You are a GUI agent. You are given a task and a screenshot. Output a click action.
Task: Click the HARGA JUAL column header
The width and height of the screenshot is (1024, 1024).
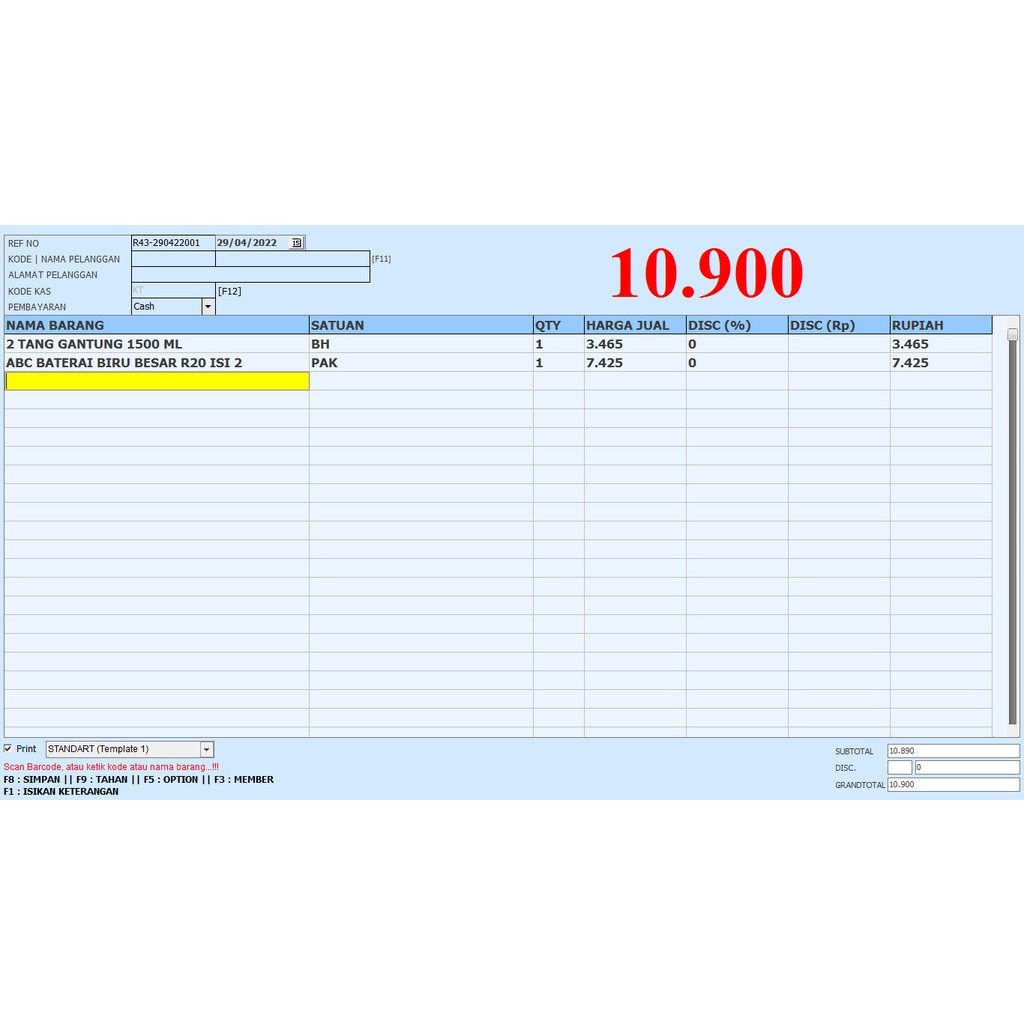tap(635, 325)
